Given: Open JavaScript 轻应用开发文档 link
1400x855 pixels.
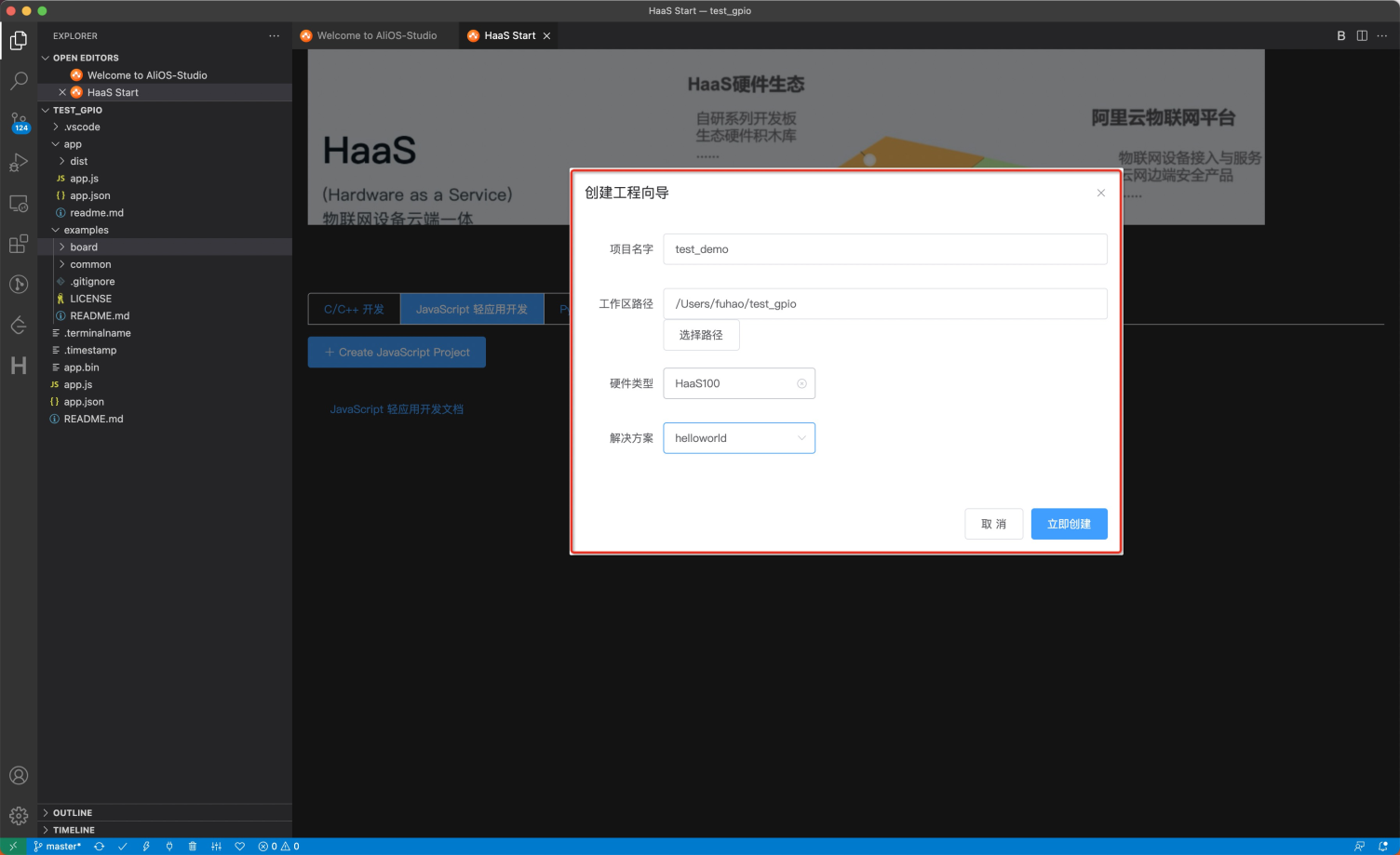Looking at the screenshot, I should (x=397, y=409).
